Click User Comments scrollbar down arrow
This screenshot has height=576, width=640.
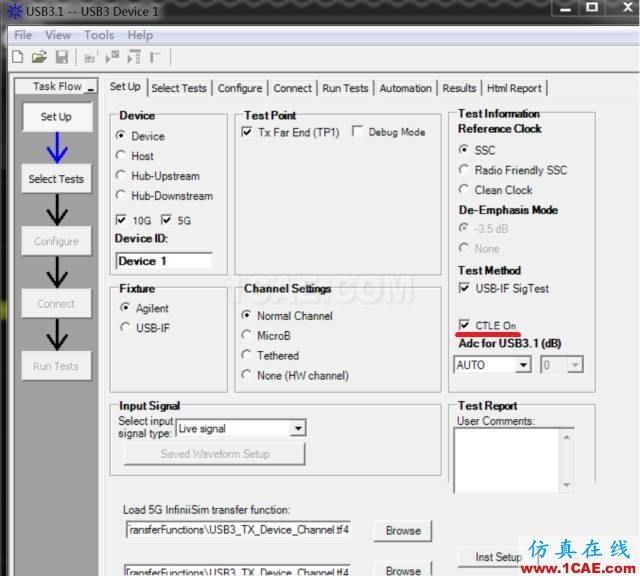pyautogui.click(x=567, y=485)
